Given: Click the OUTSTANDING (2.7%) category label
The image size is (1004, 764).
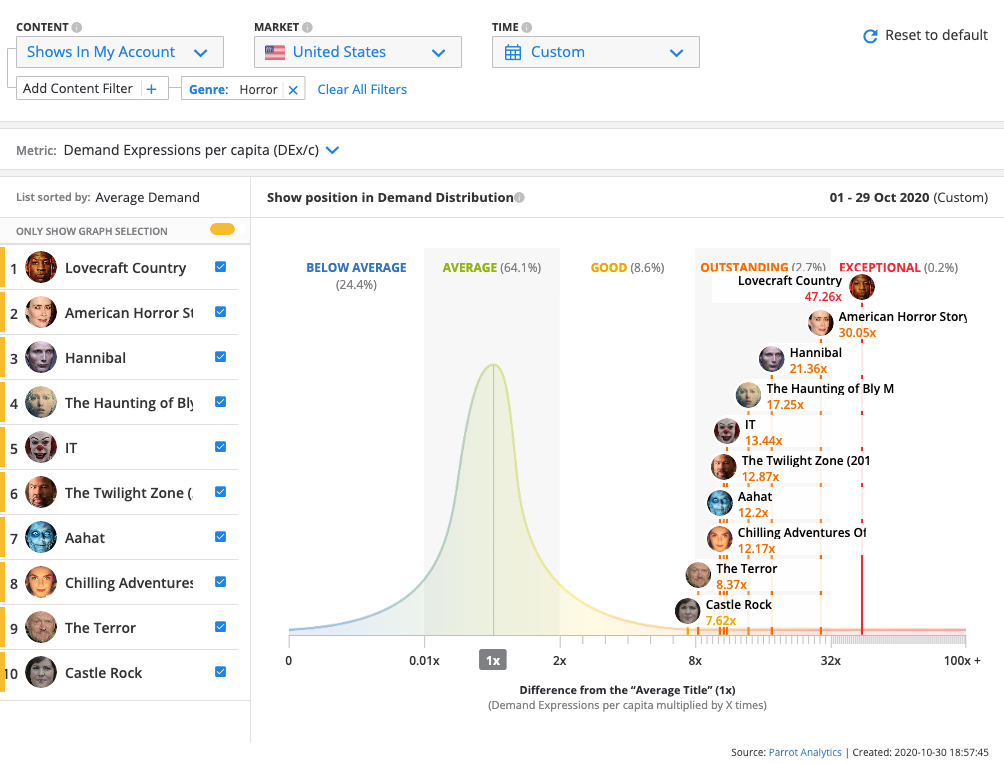Looking at the screenshot, I should 763,267.
